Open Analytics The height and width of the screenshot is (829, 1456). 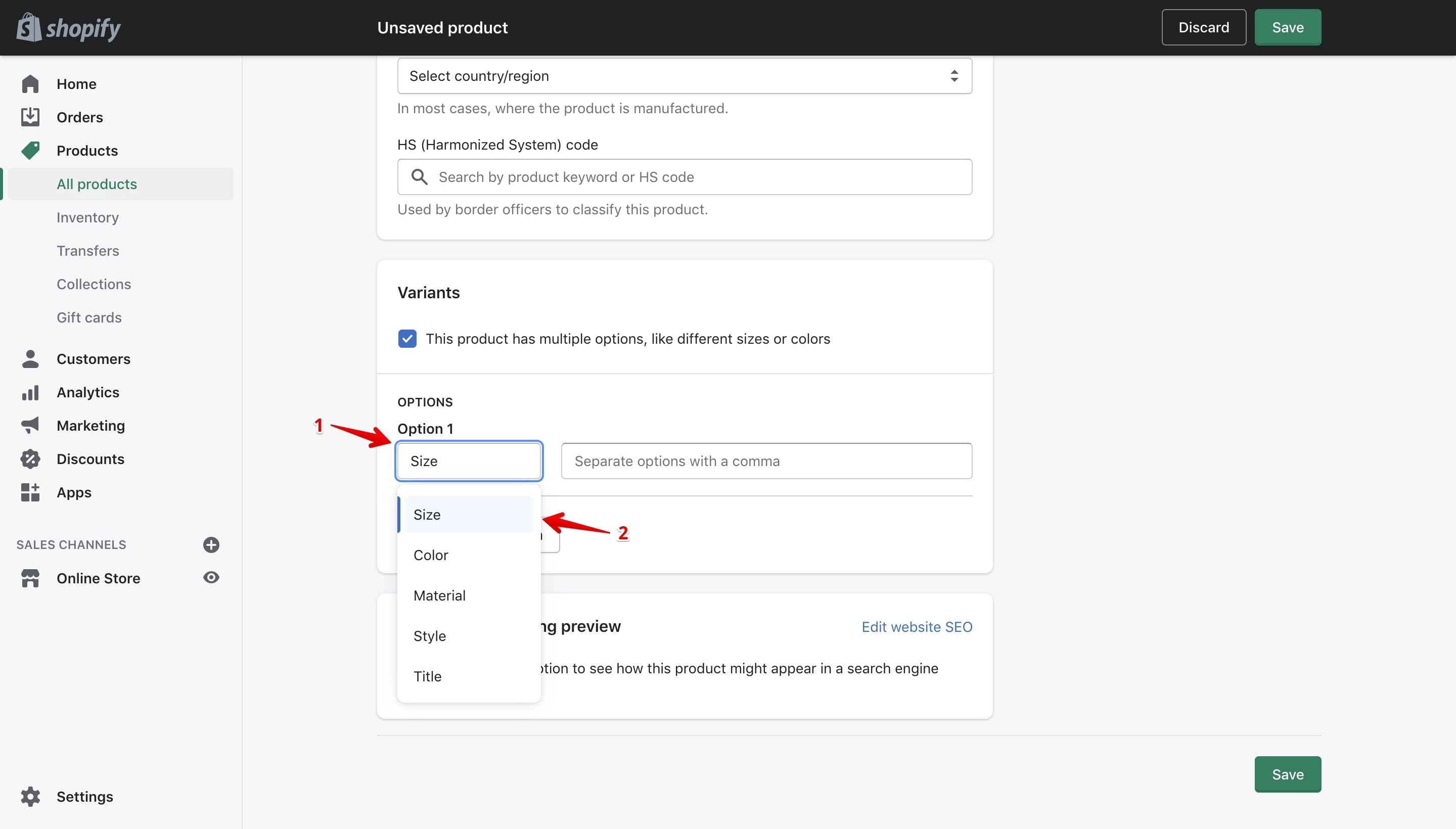point(87,392)
